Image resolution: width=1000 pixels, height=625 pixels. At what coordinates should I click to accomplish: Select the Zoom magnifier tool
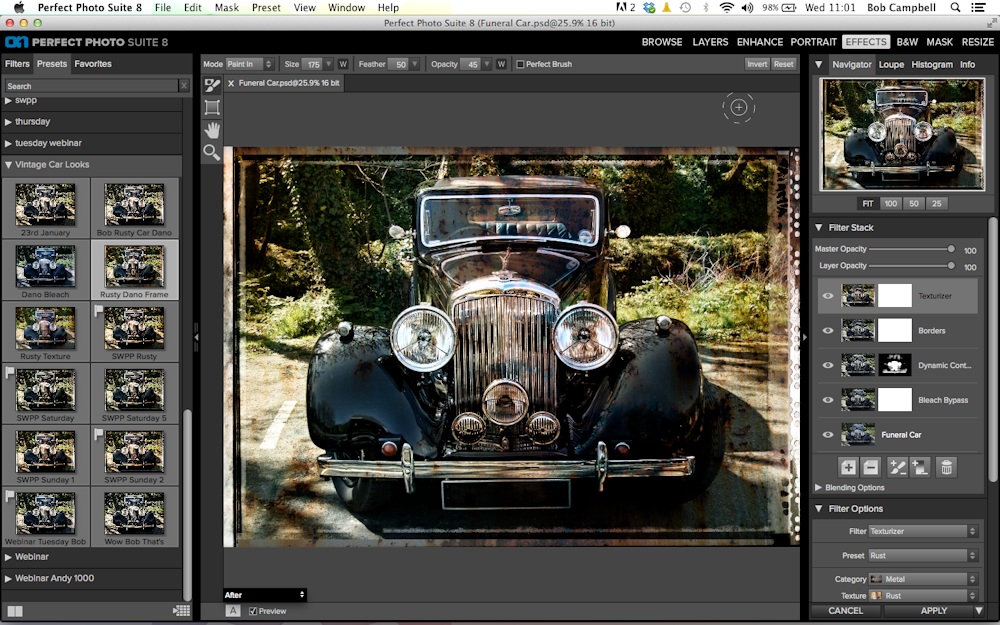click(x=212, y=152)
